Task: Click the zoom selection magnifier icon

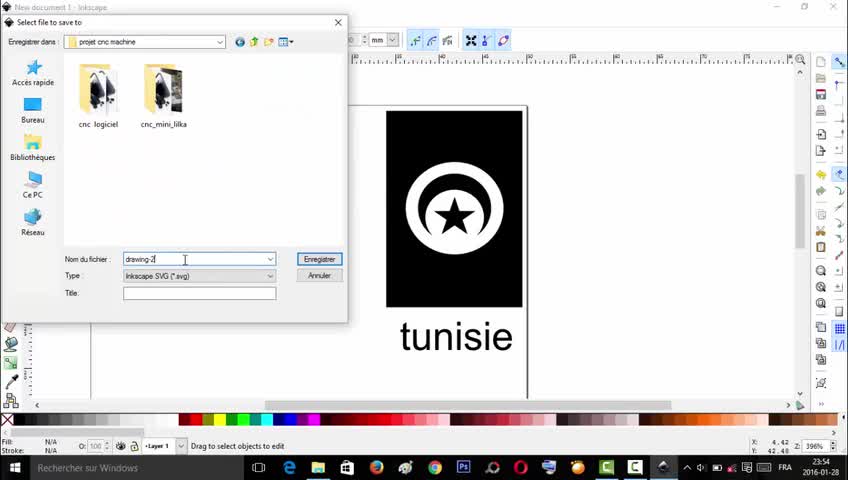Action: pos(820,271)
